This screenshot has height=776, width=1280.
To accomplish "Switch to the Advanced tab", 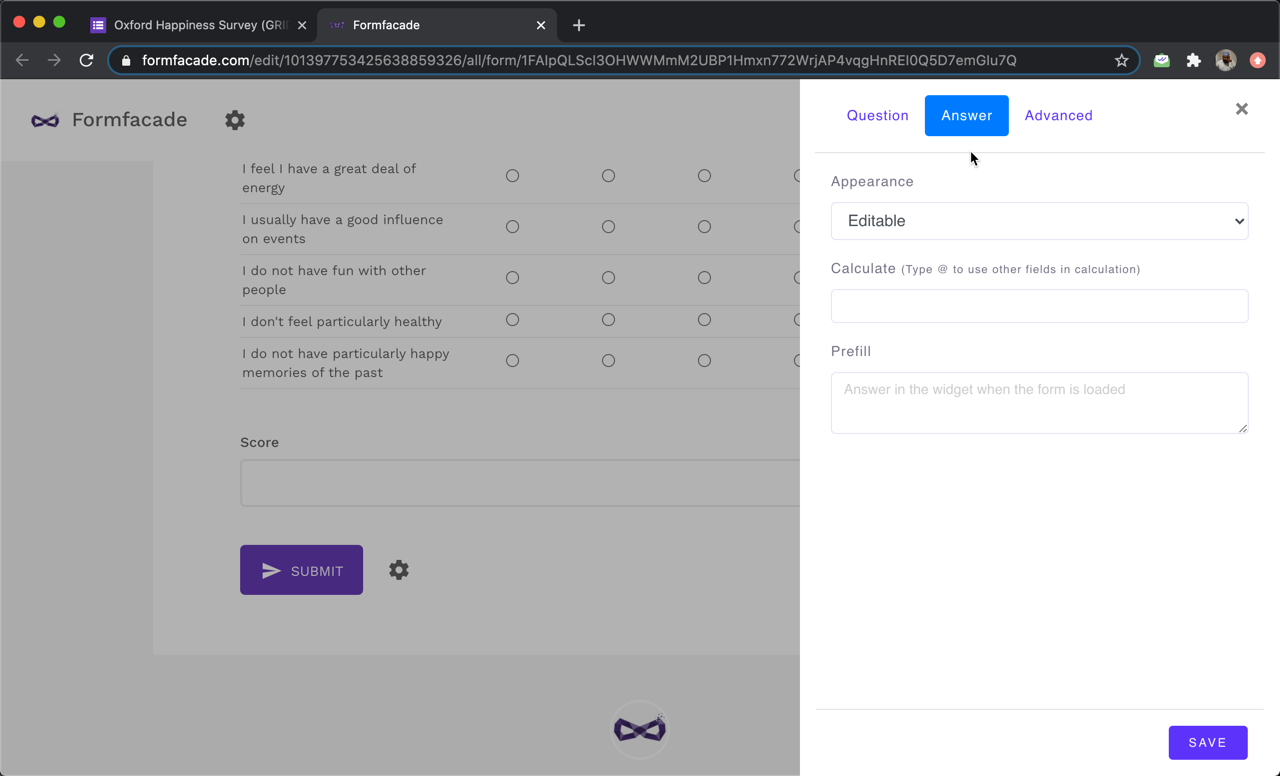I will point(1058,115).
